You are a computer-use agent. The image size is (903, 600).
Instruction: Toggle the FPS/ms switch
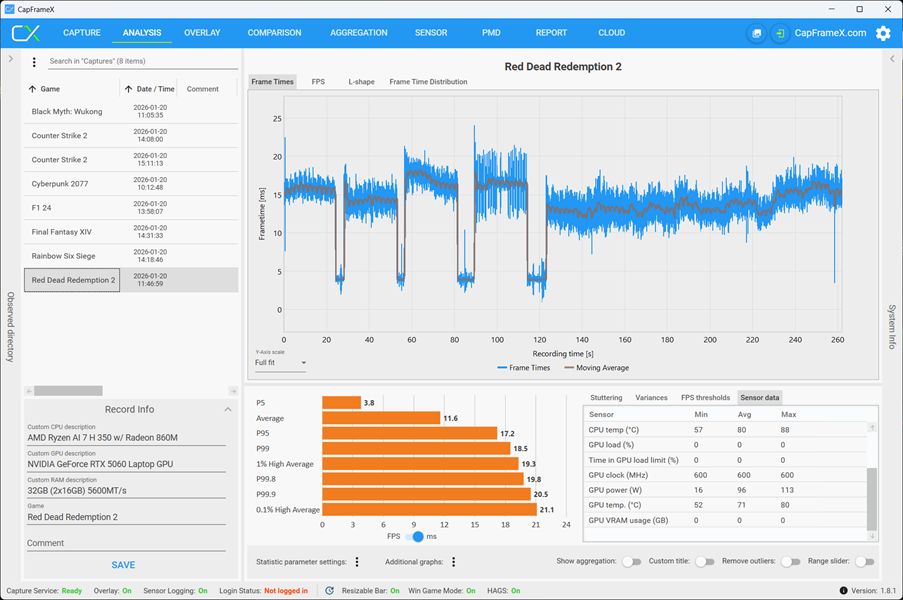pos(413,537)
